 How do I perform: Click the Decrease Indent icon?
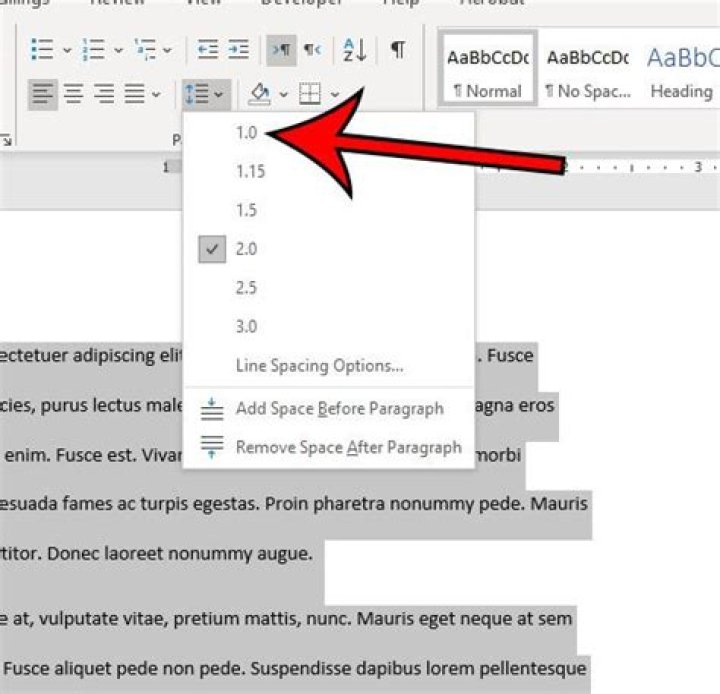pos(207,49)
